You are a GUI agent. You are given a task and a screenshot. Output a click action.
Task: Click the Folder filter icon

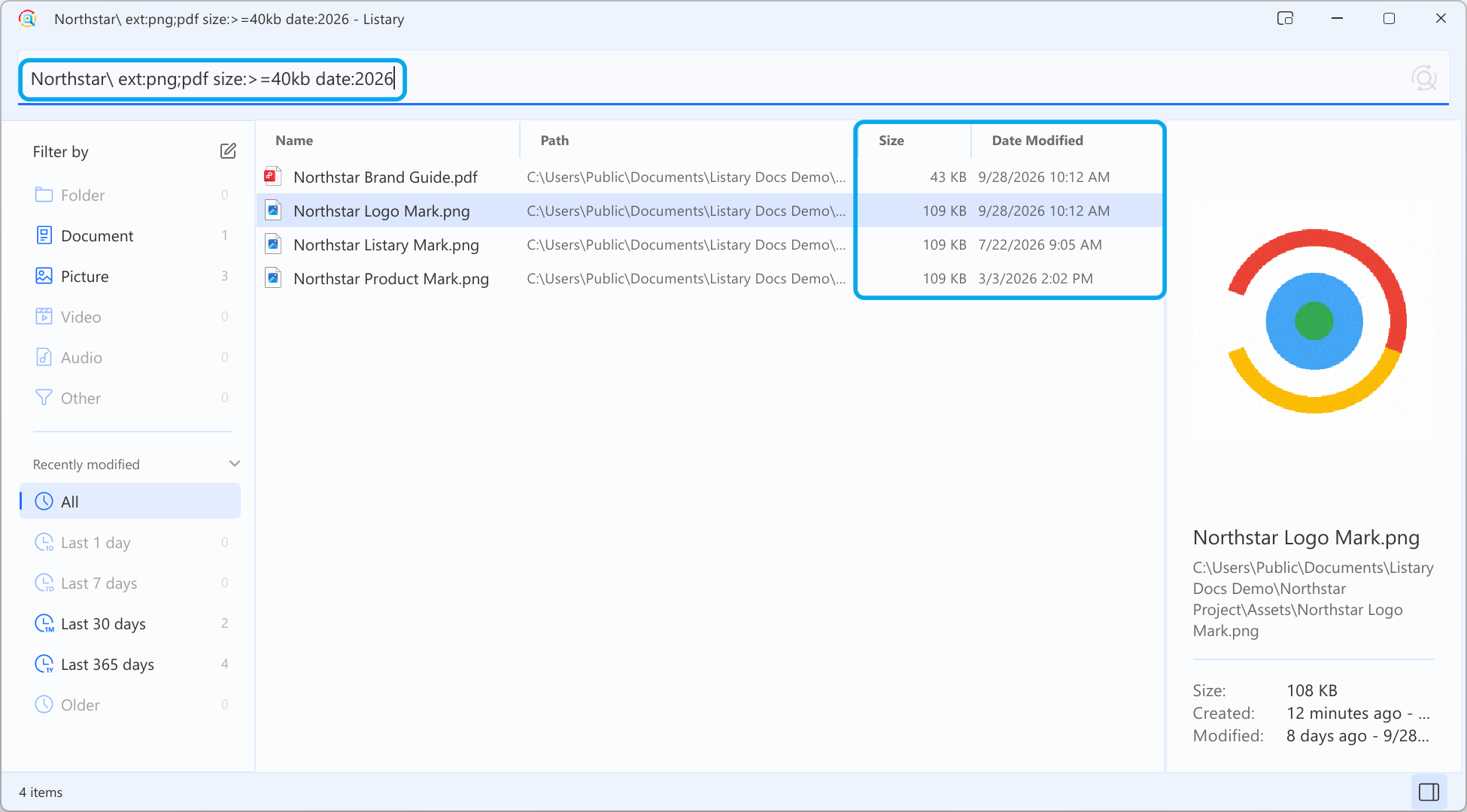click(x=44, y=195)
